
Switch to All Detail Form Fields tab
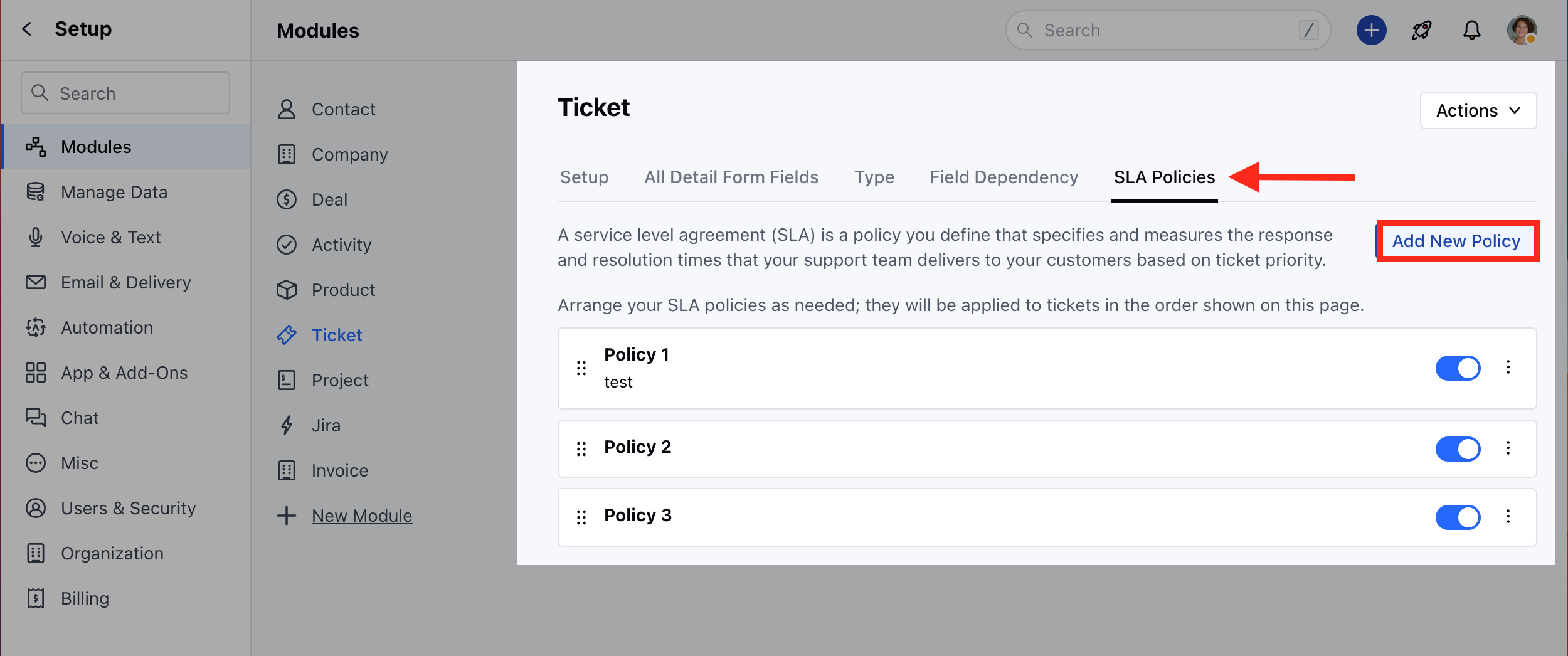pos(731,177)
